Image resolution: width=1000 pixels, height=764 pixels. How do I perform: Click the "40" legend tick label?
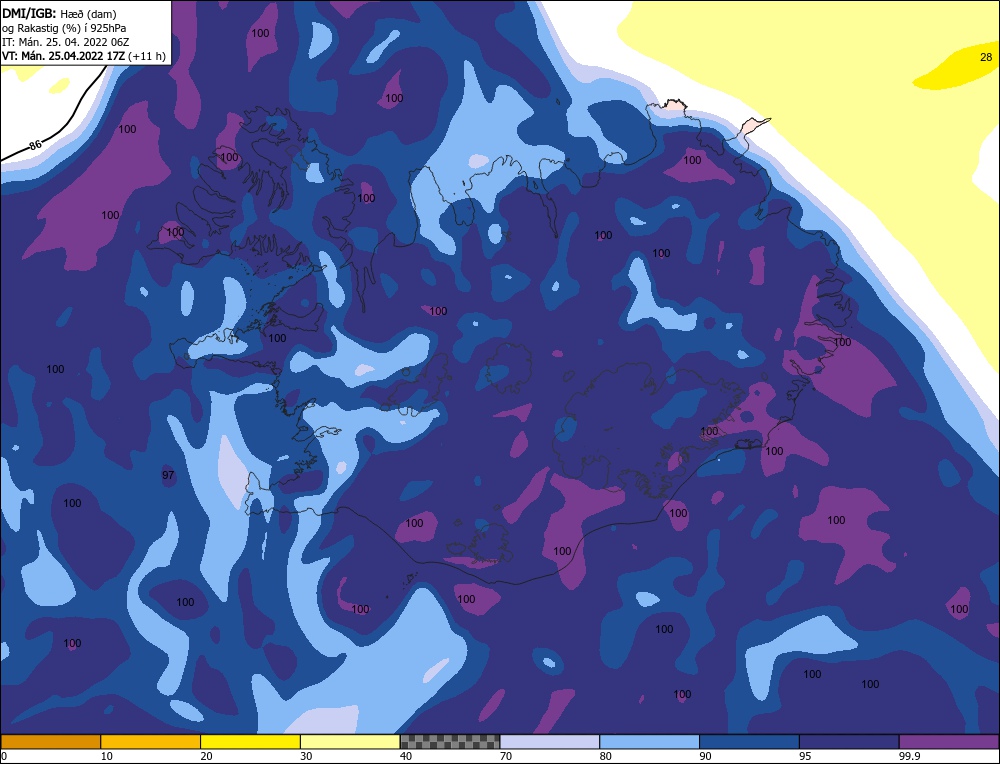pos(406,756)
